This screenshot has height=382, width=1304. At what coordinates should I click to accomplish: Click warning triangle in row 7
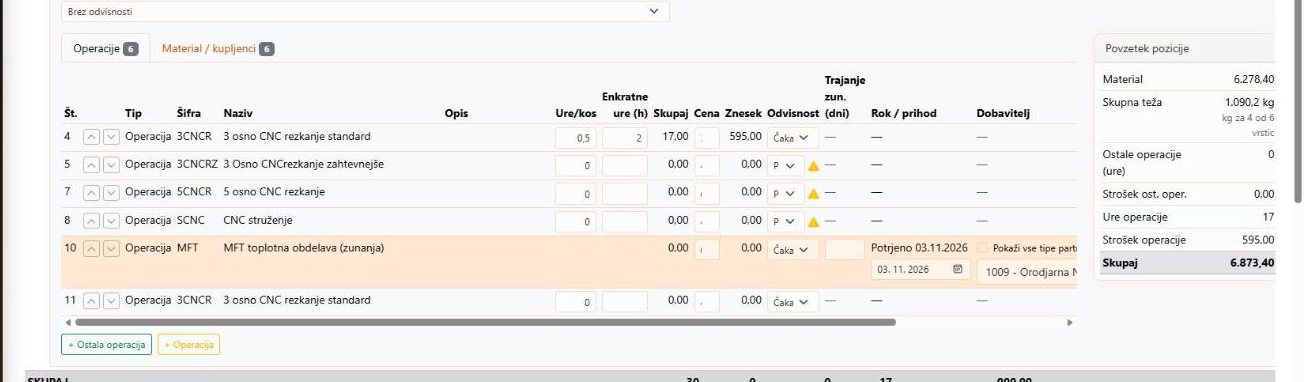(x=813, y=194)
